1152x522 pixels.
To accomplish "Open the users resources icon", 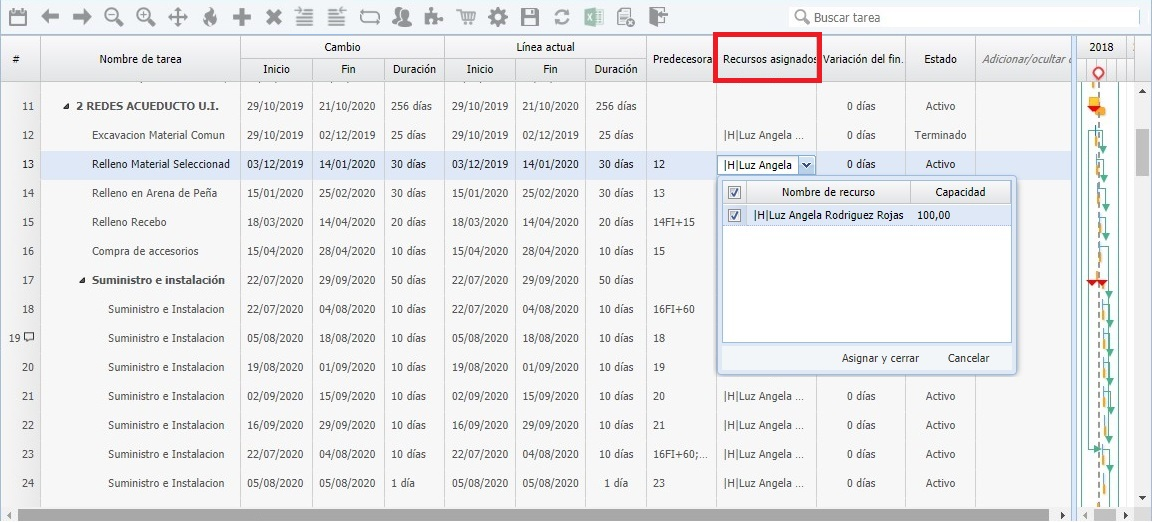I will pos(402,17).
